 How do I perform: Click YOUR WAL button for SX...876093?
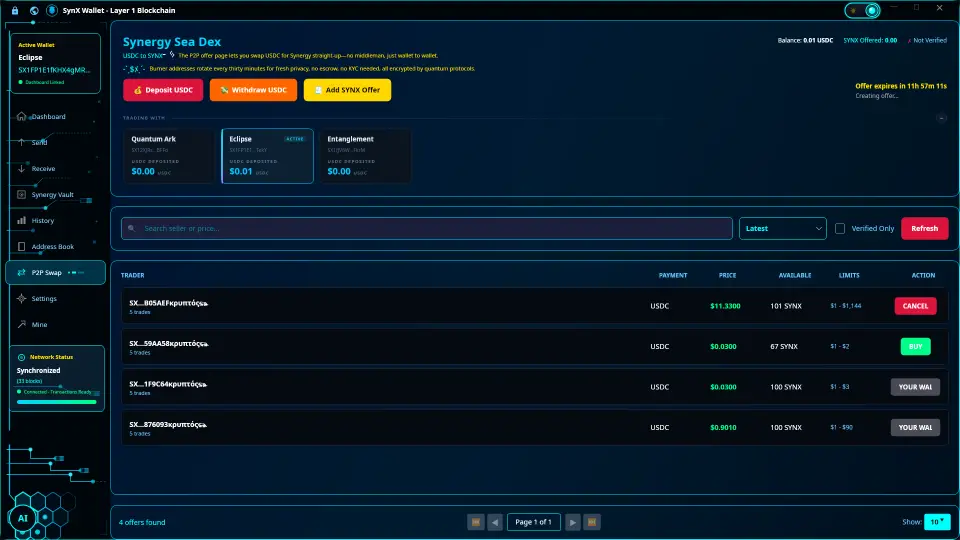pyautogui.click(x=915, y=427)
